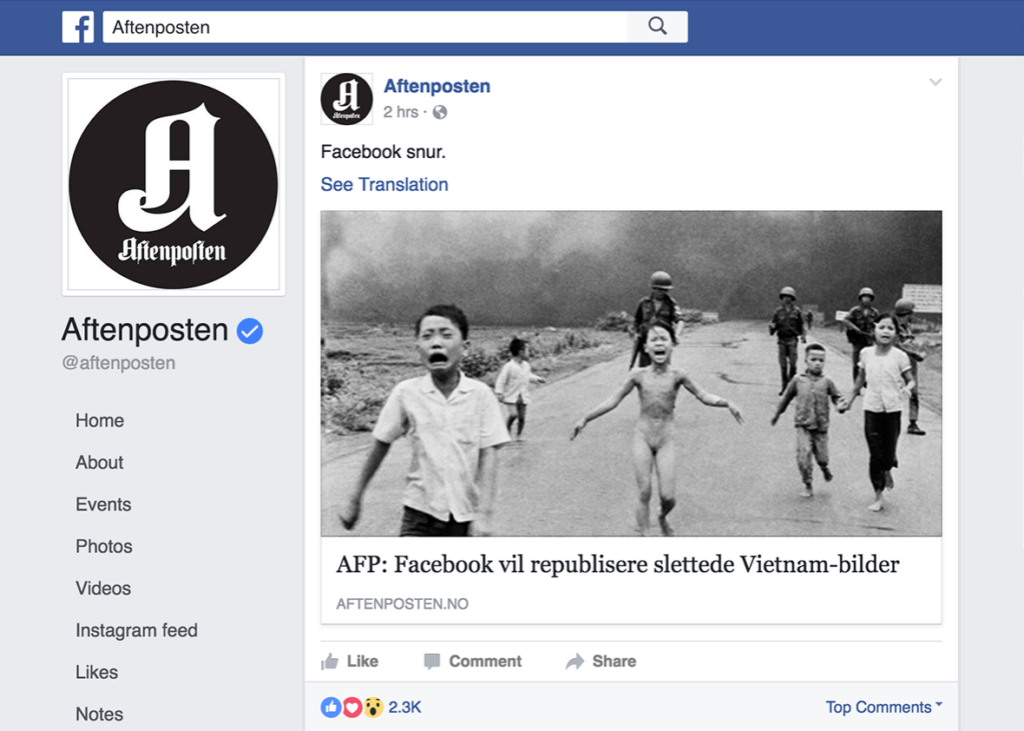Open the post's 2 hrs timestamp

tap(400, 112)
